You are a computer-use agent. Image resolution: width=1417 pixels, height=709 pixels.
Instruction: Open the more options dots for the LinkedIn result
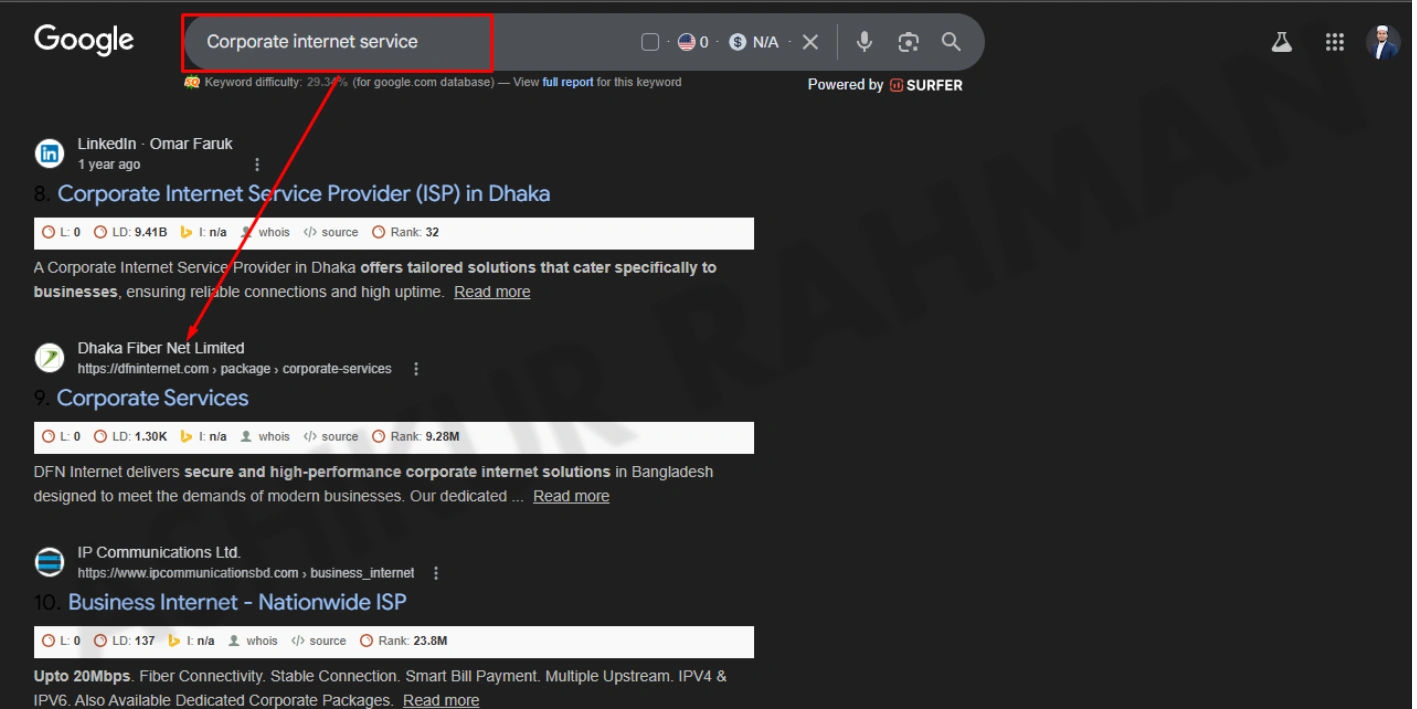[x=257, y=164]
